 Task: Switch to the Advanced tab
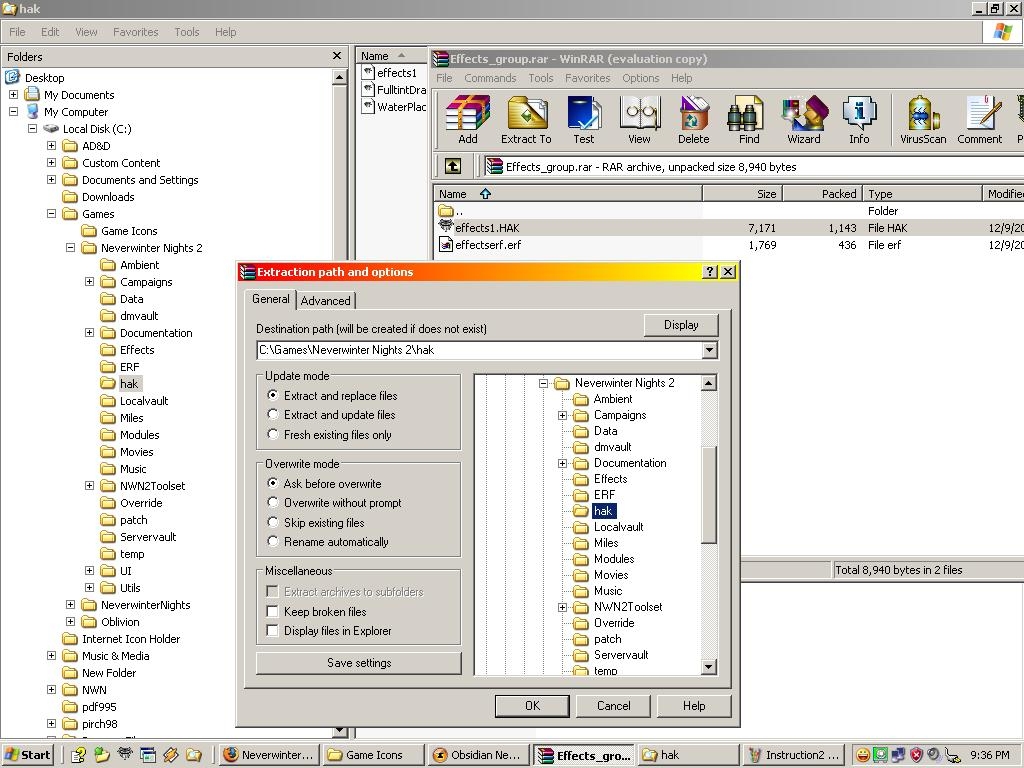click(x=326, y=300)
